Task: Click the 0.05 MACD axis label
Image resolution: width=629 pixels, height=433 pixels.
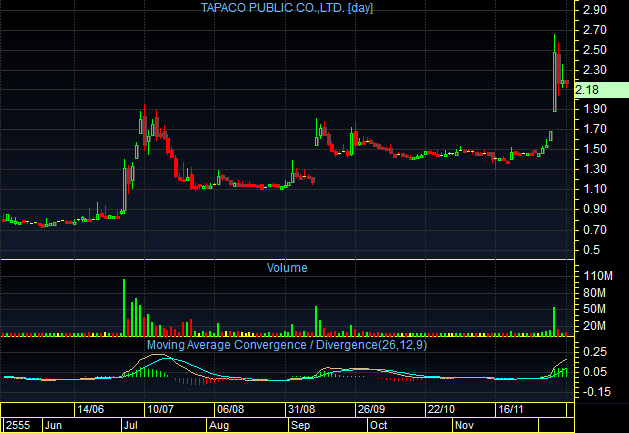Action: 594,372
